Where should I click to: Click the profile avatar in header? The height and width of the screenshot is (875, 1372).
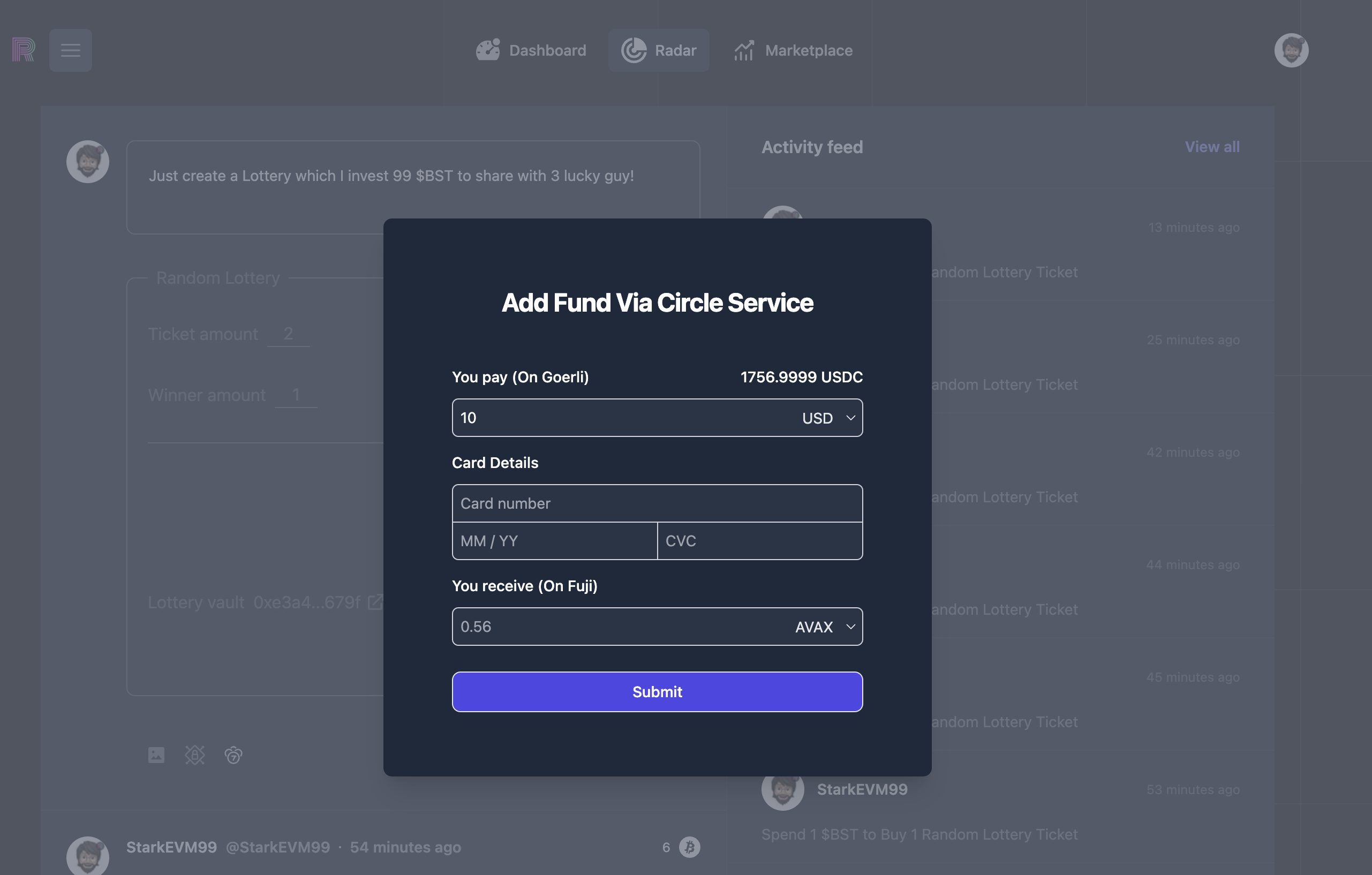1291,50
